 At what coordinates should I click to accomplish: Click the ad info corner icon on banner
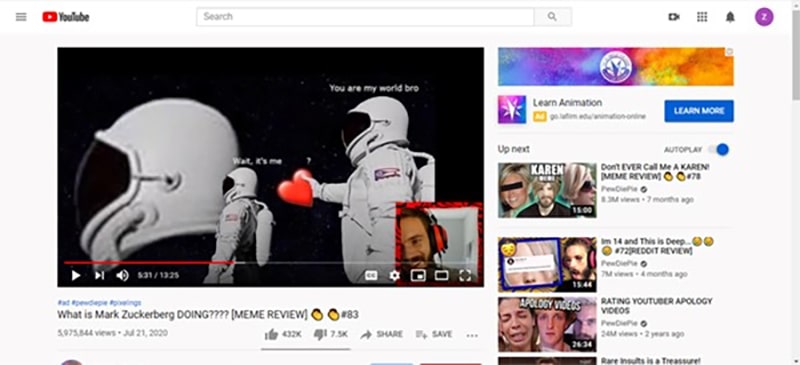730,52
